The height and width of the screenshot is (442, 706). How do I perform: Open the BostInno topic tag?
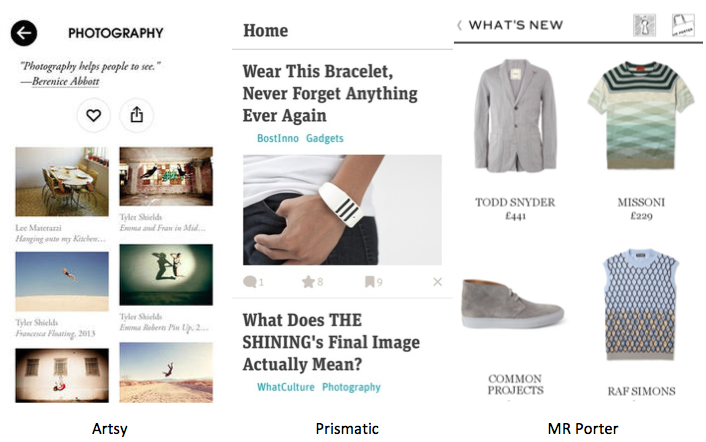point(277,138)
